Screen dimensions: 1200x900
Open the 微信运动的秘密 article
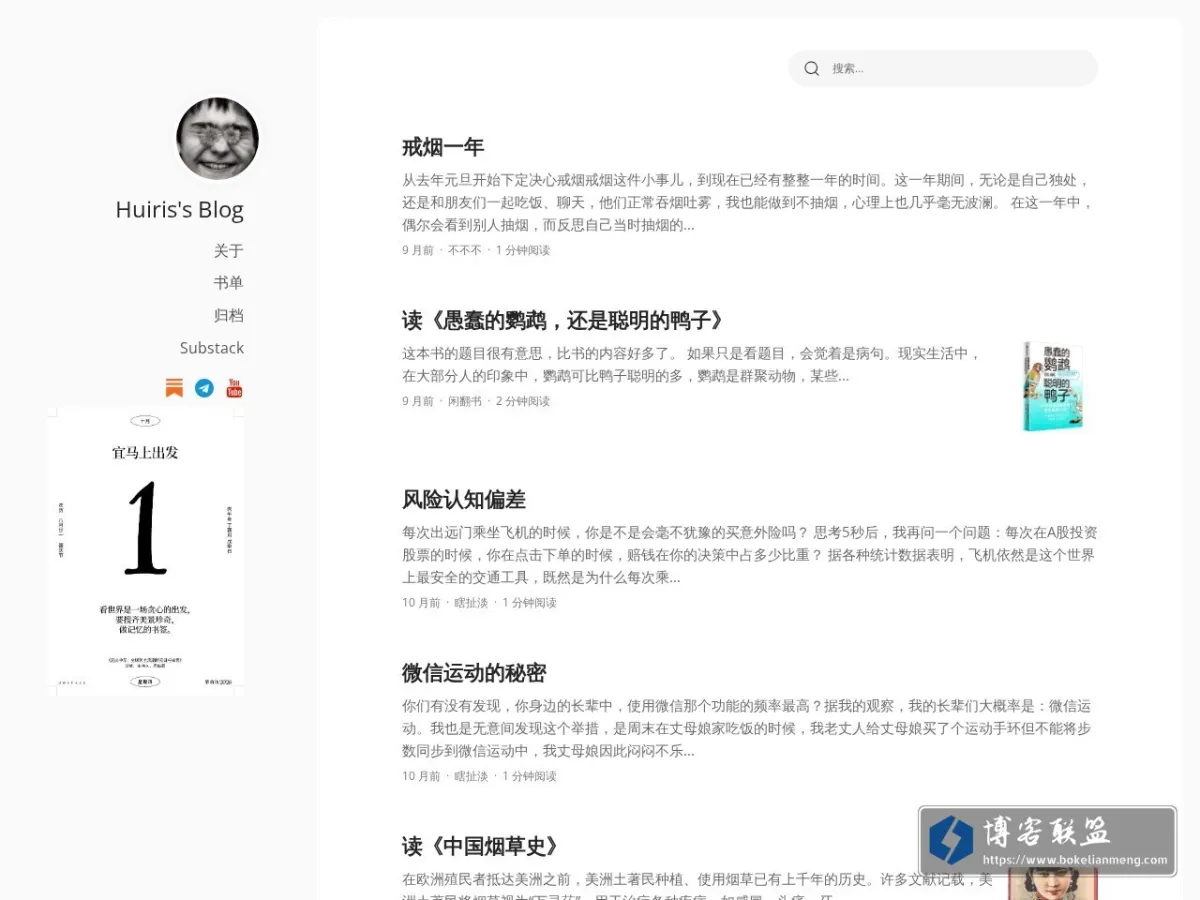pos(474,673)
